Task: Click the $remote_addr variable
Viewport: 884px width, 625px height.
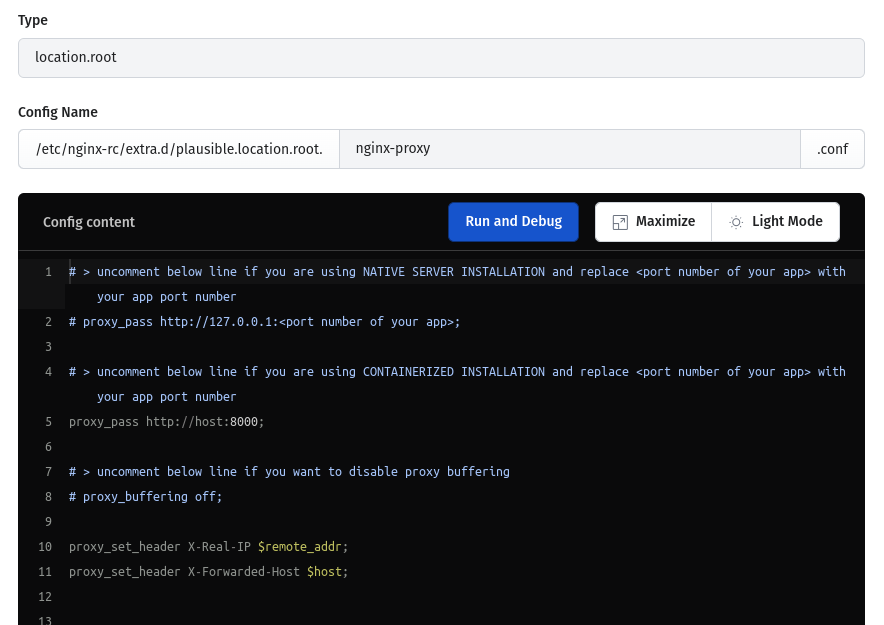Action: pyautogui.click(x=299, y=547)
